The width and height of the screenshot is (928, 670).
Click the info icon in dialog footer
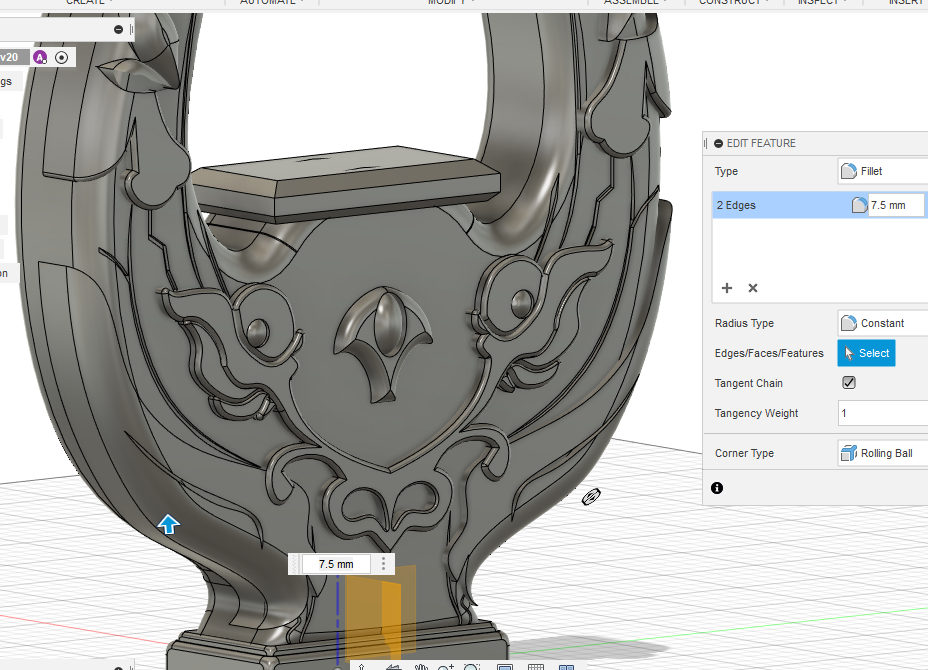click(717, 488)
